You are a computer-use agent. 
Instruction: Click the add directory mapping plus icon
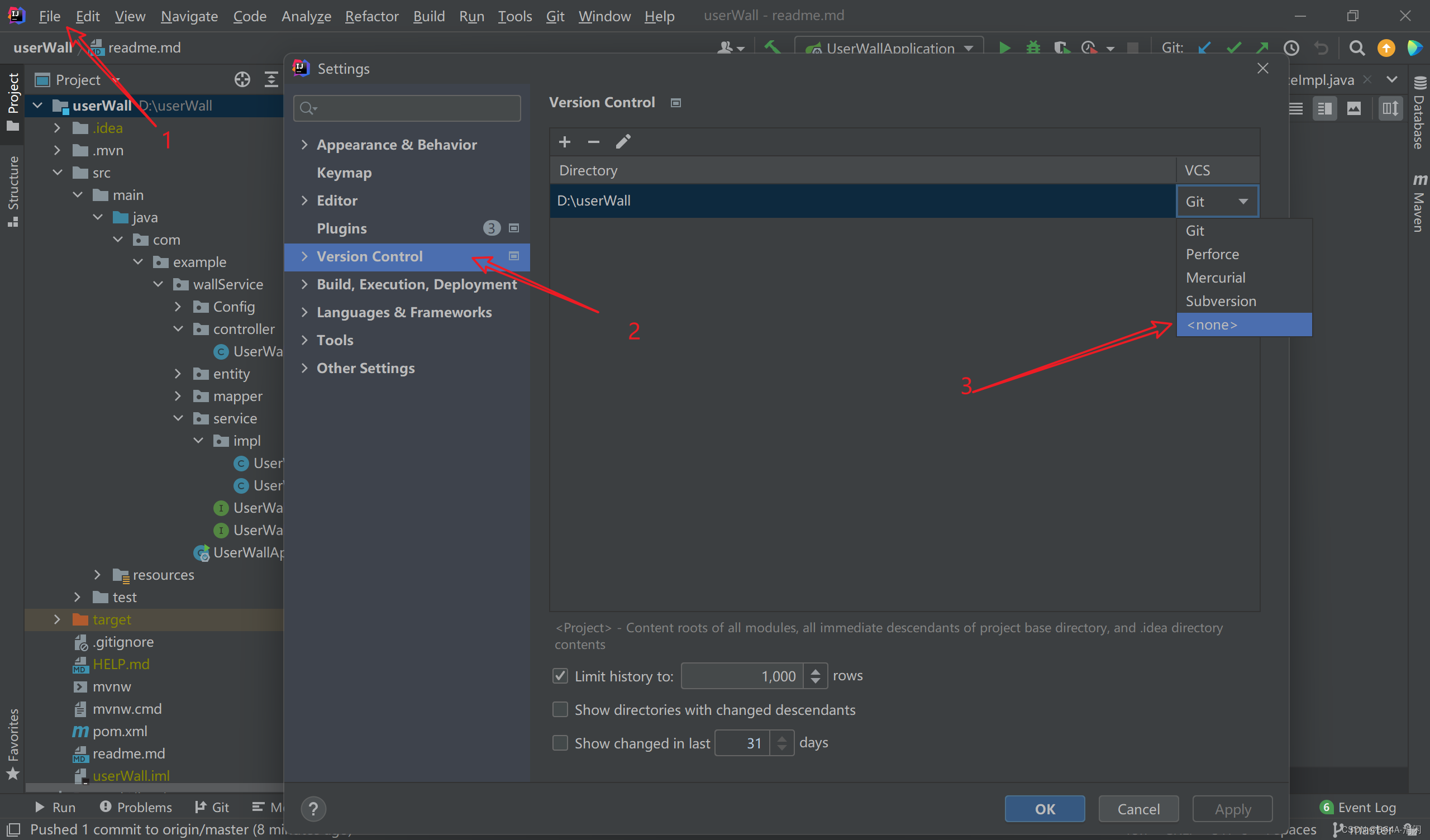tap(564, 142)
